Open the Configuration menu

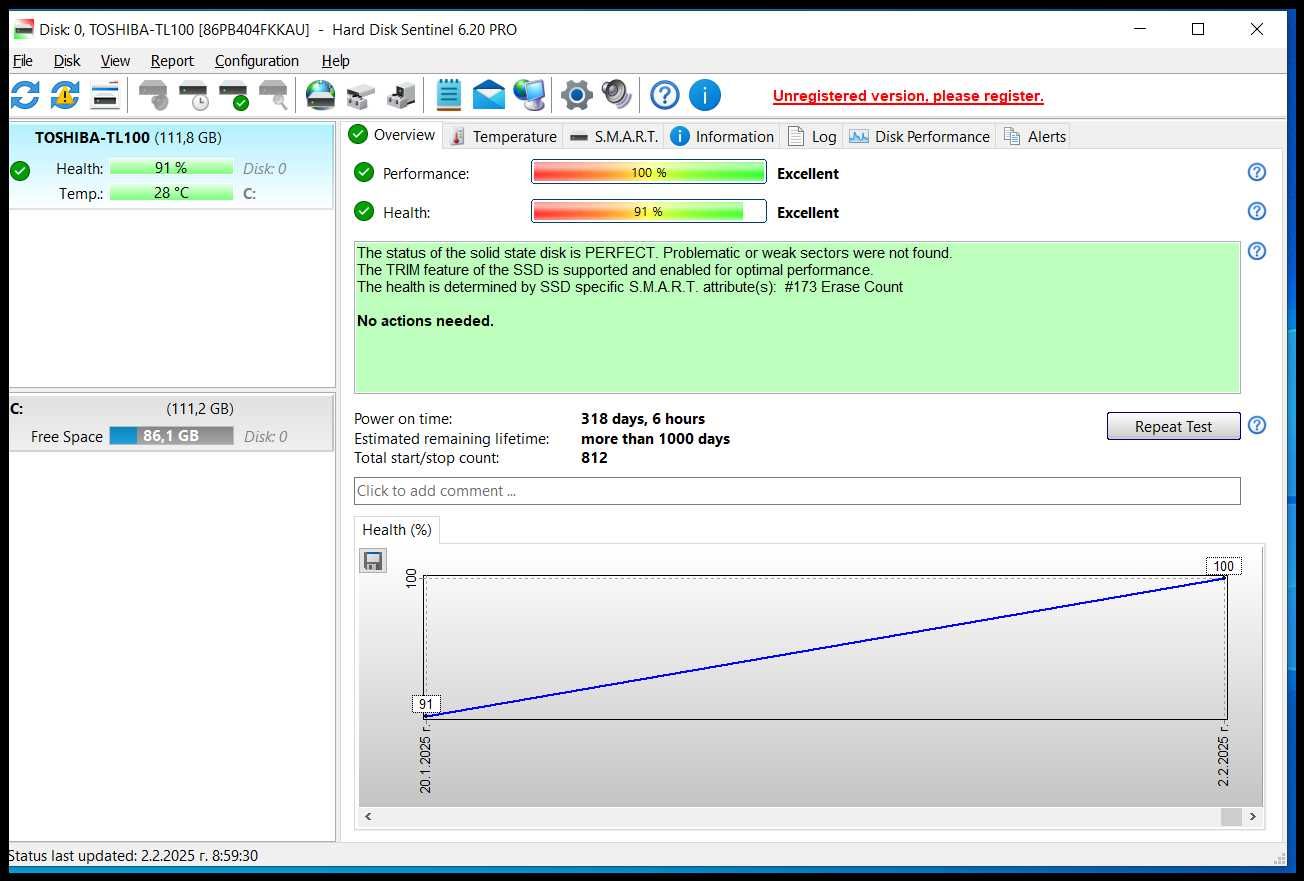(257, 61)
